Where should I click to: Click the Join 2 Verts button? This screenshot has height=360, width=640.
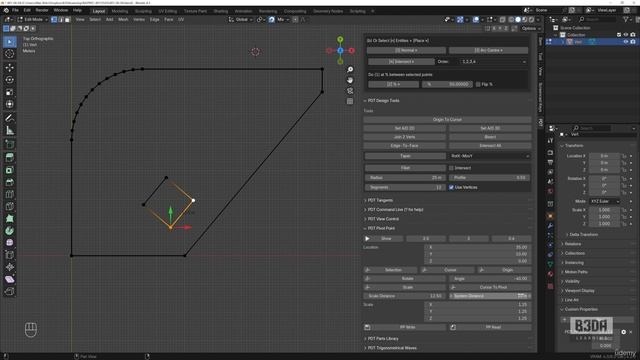(x=404, y=137)
